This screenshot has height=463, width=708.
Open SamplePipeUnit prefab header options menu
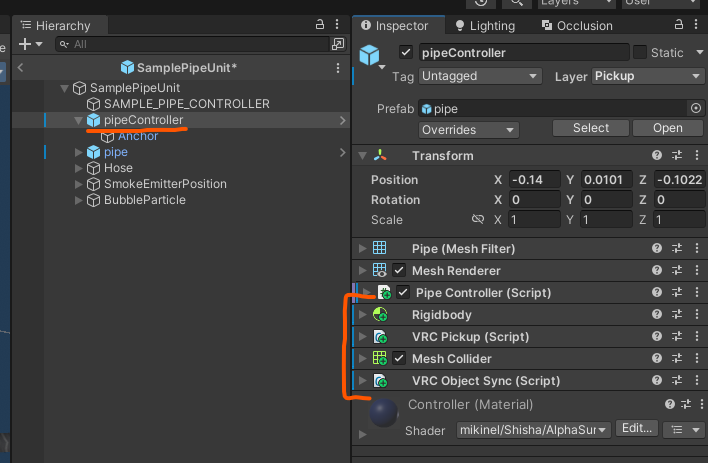338,68
